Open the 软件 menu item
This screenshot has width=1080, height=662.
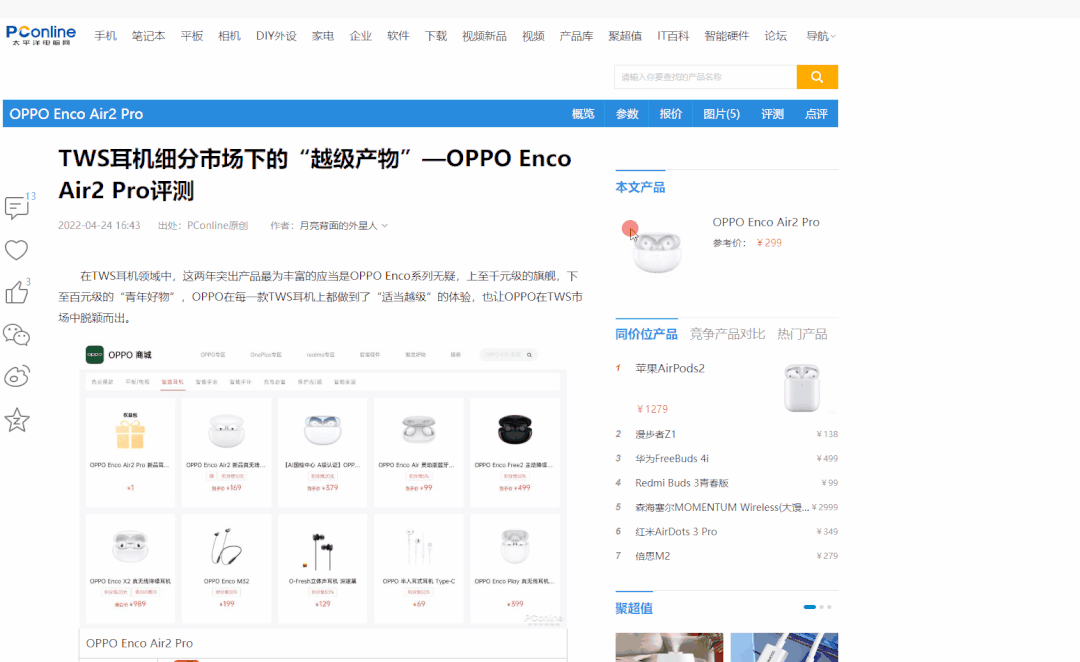click(398, 36)
